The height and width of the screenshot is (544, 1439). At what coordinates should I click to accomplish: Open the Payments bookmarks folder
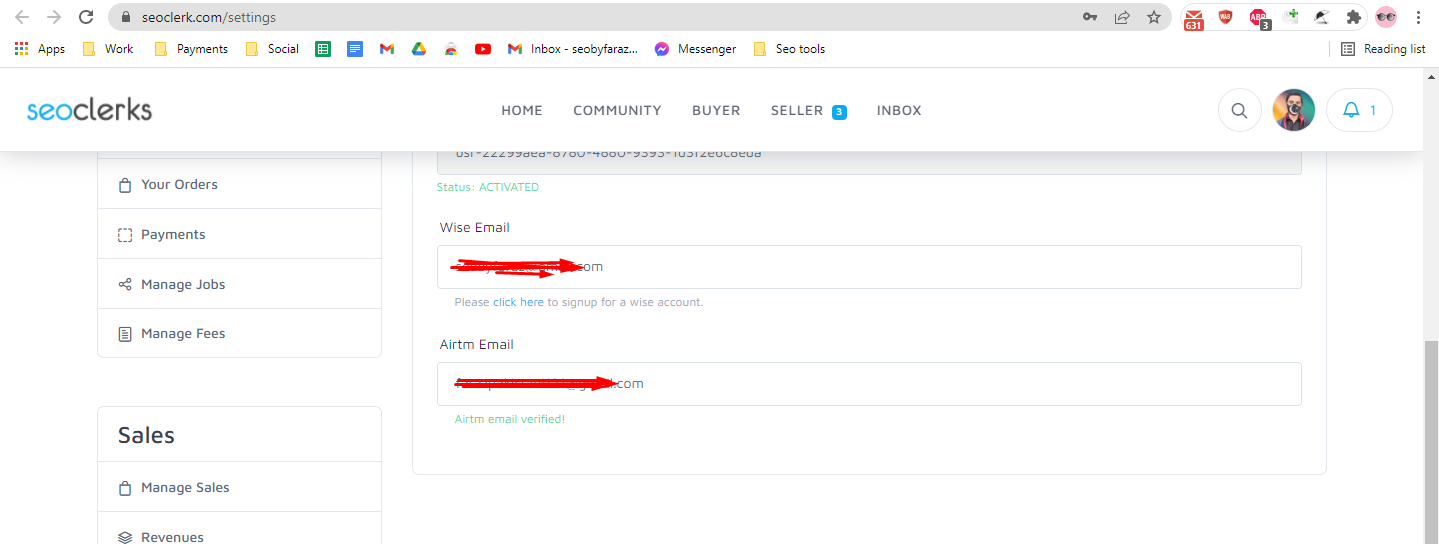pos(191,49)
